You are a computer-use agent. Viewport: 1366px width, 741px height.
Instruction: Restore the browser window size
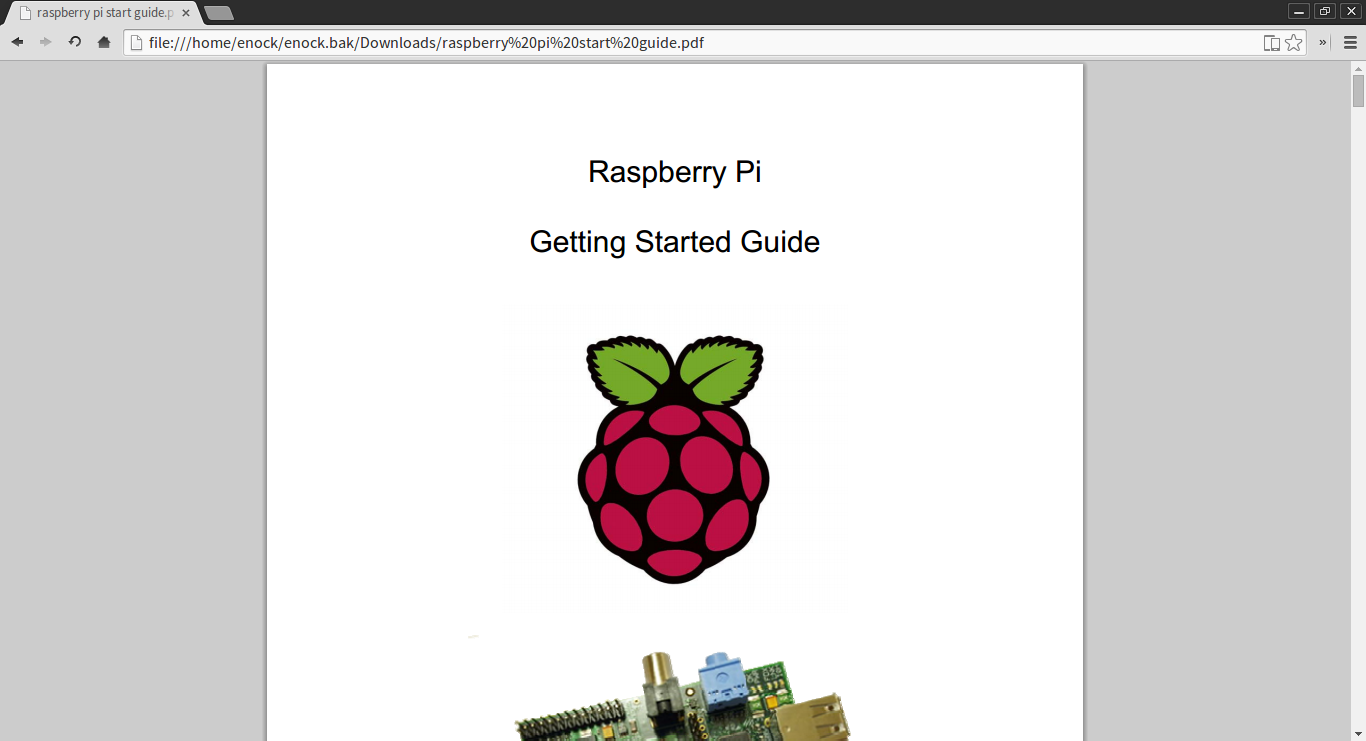[x=1325, y=11]
